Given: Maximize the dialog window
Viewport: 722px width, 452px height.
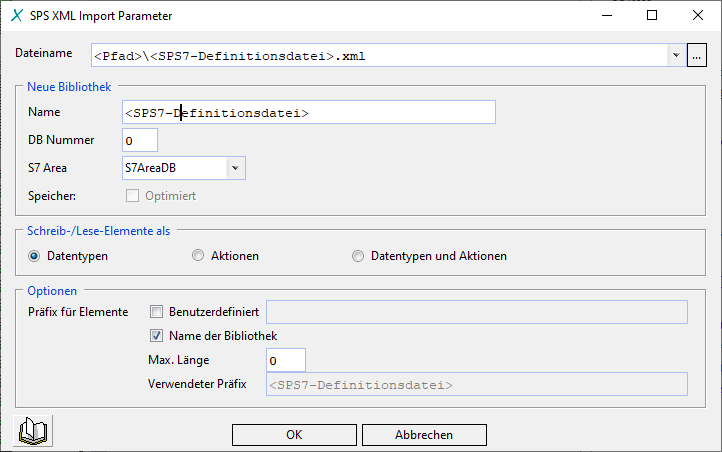Looking at the screenshot, I should tap(651, 16).
